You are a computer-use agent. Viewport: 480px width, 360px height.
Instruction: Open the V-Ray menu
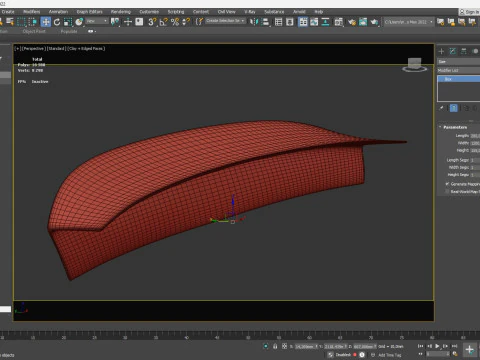coord(250,12)
